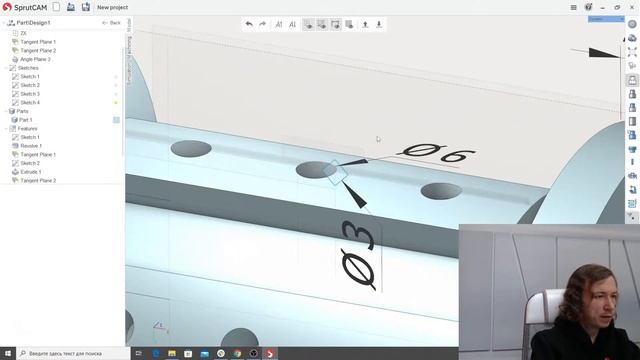This screenshot has height=360, width=640.
Task: Toggle the second highlighted selection-mode toolbar button
Action: tap(322, 24)
